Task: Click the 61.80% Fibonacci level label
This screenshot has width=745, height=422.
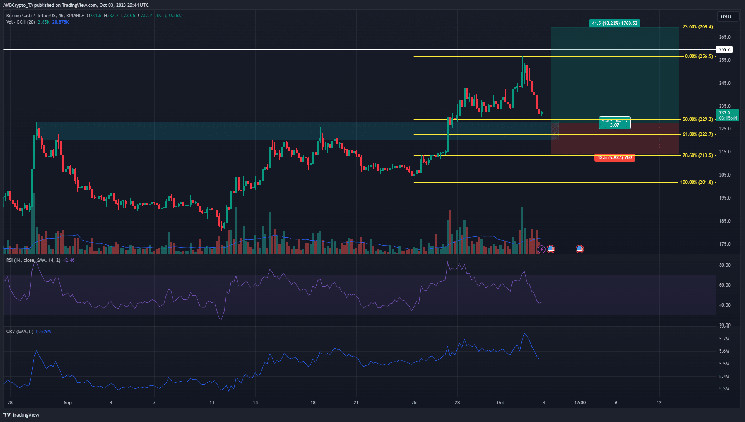Action: point(697,134)
